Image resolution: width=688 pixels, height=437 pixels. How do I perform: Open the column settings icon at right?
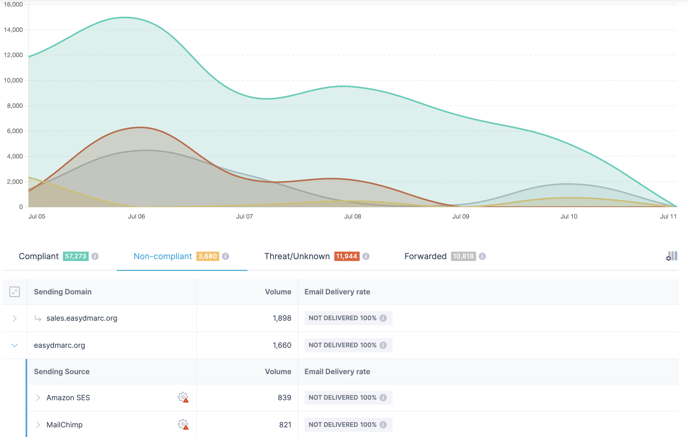pos(671,256)
